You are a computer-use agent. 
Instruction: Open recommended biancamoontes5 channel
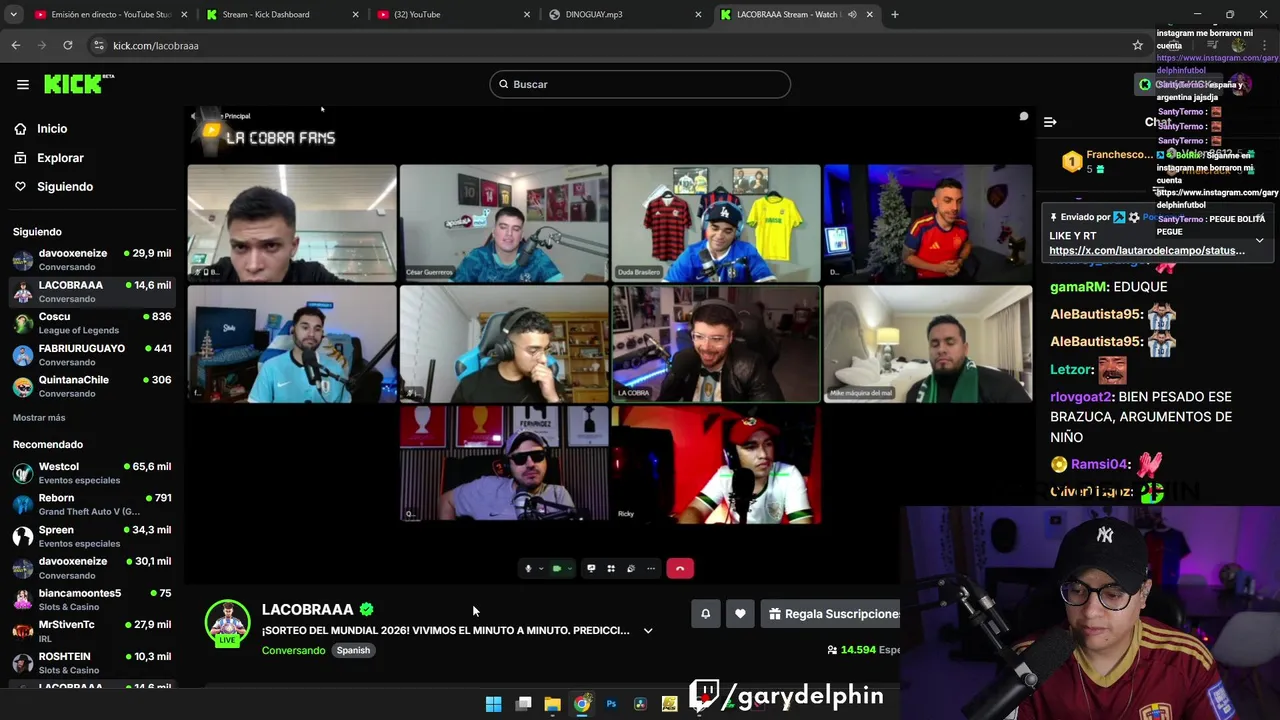tap(92, 600)
